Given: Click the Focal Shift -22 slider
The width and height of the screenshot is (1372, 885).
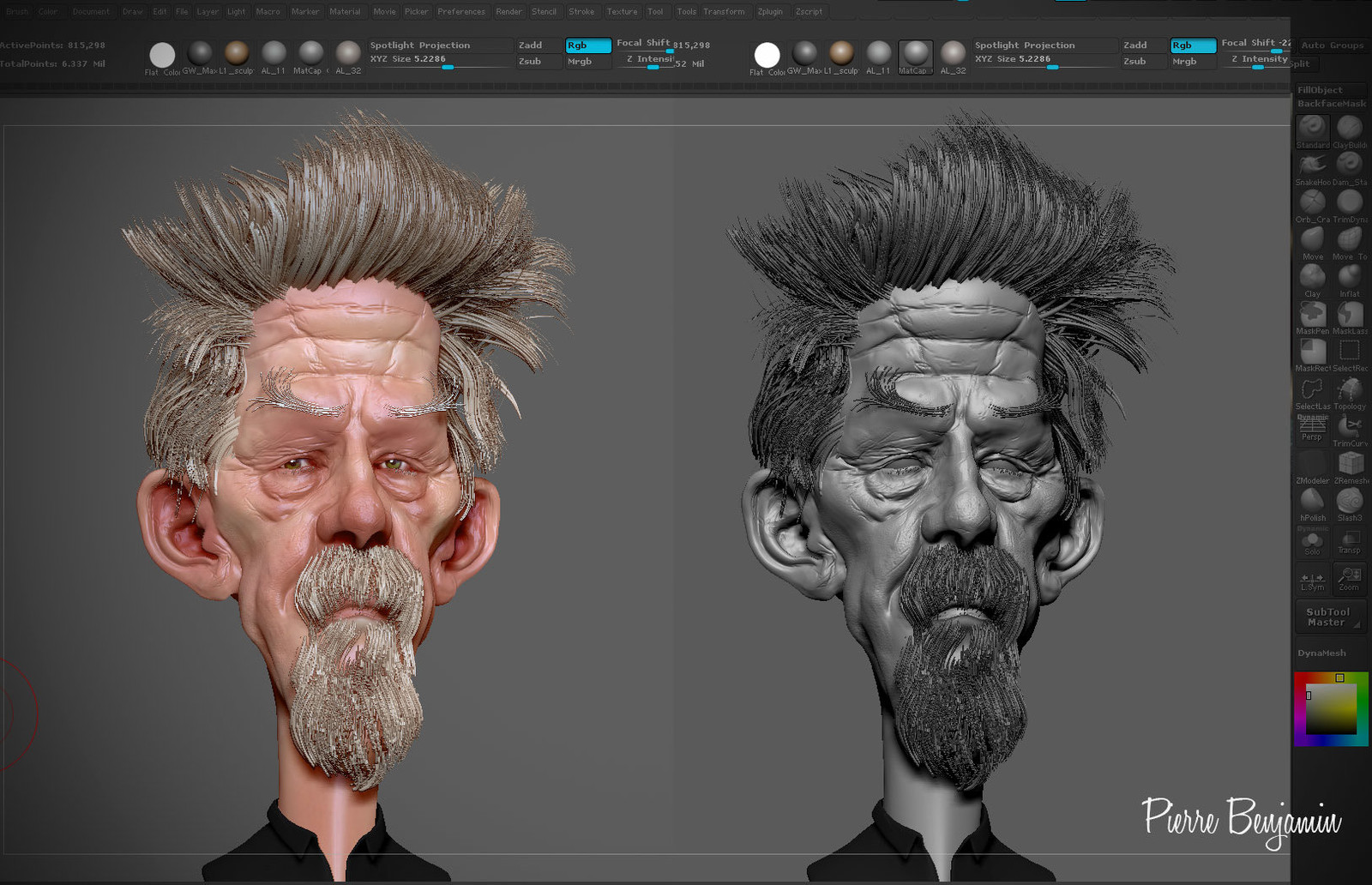Looking at the screenshot, I should (x=1255, y=44).
